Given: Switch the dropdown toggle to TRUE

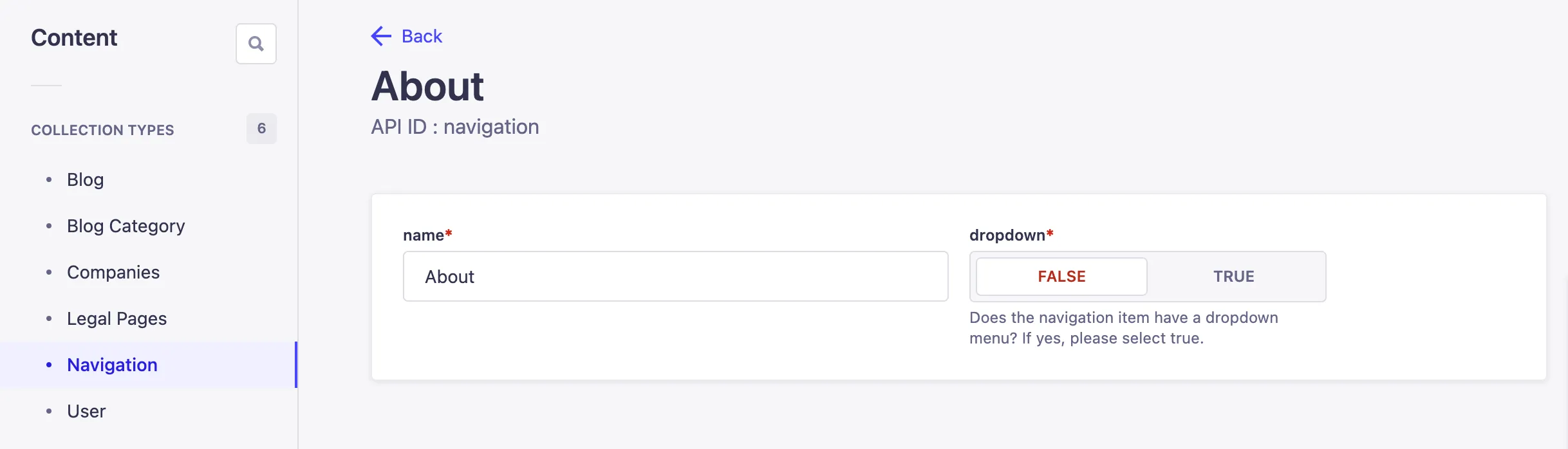Looking at the screenshot, I should point(1234,277).
